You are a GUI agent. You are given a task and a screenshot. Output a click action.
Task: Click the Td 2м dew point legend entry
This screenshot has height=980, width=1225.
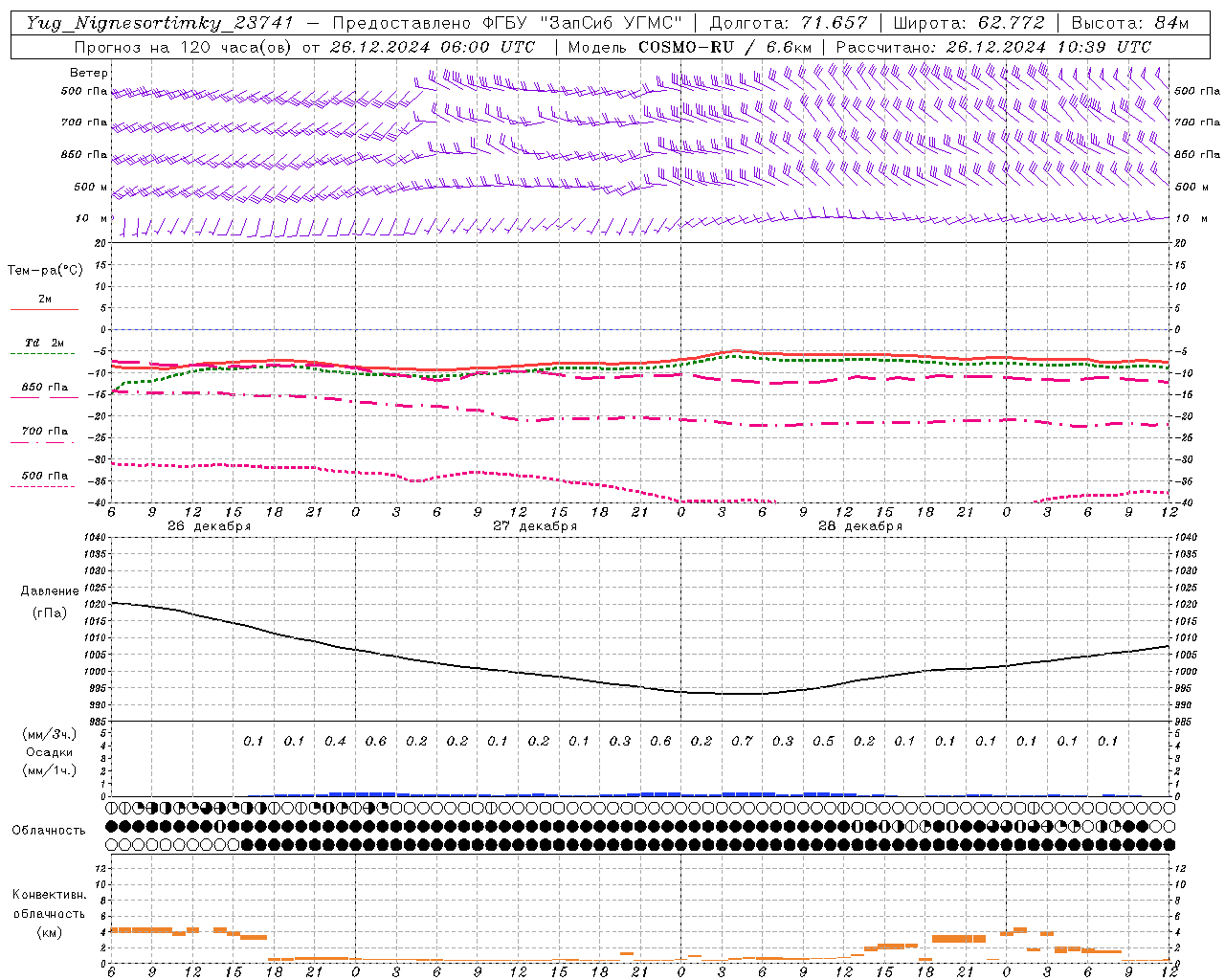(45, 343)
